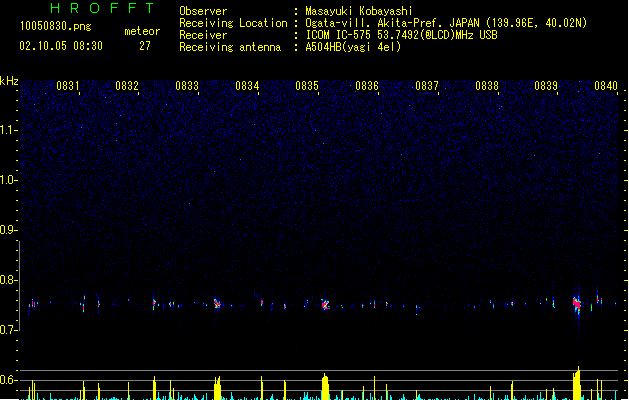Click the Receiver label

203,35
